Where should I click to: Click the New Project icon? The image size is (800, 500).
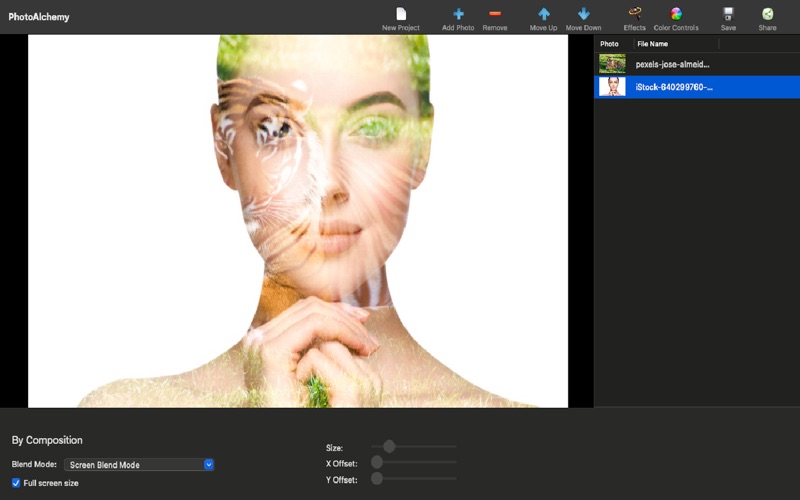click(401, 14)
